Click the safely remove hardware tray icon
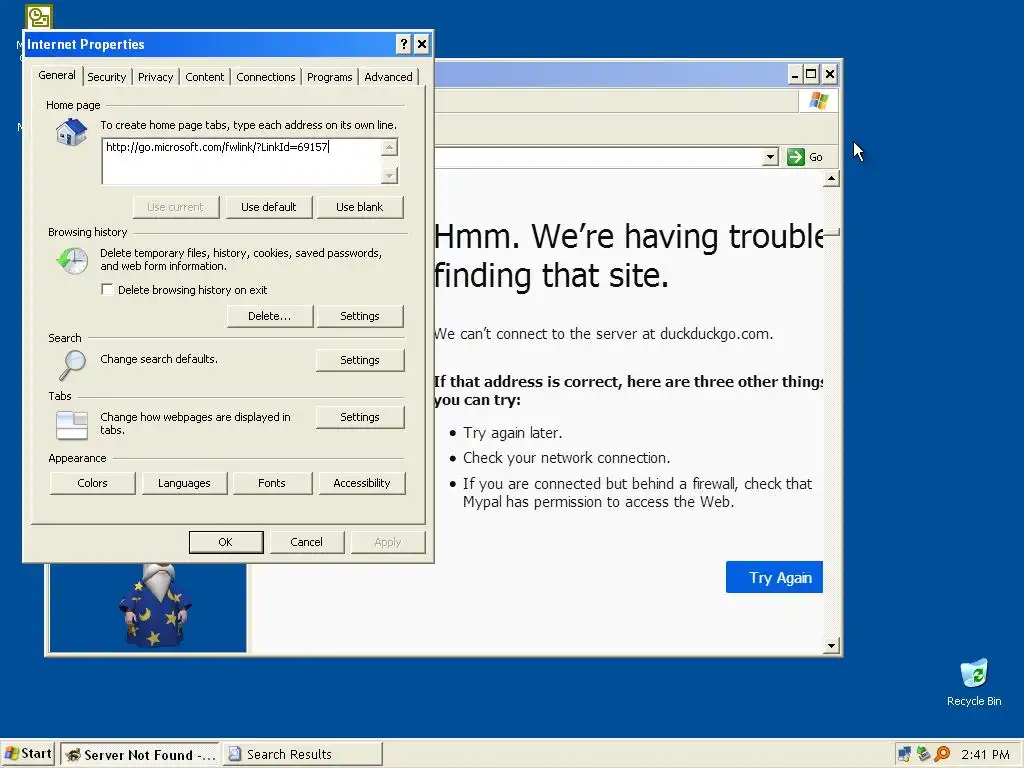Image resolution: width=1024 pixels, height=768 pixels. click(x=923, y=754)
